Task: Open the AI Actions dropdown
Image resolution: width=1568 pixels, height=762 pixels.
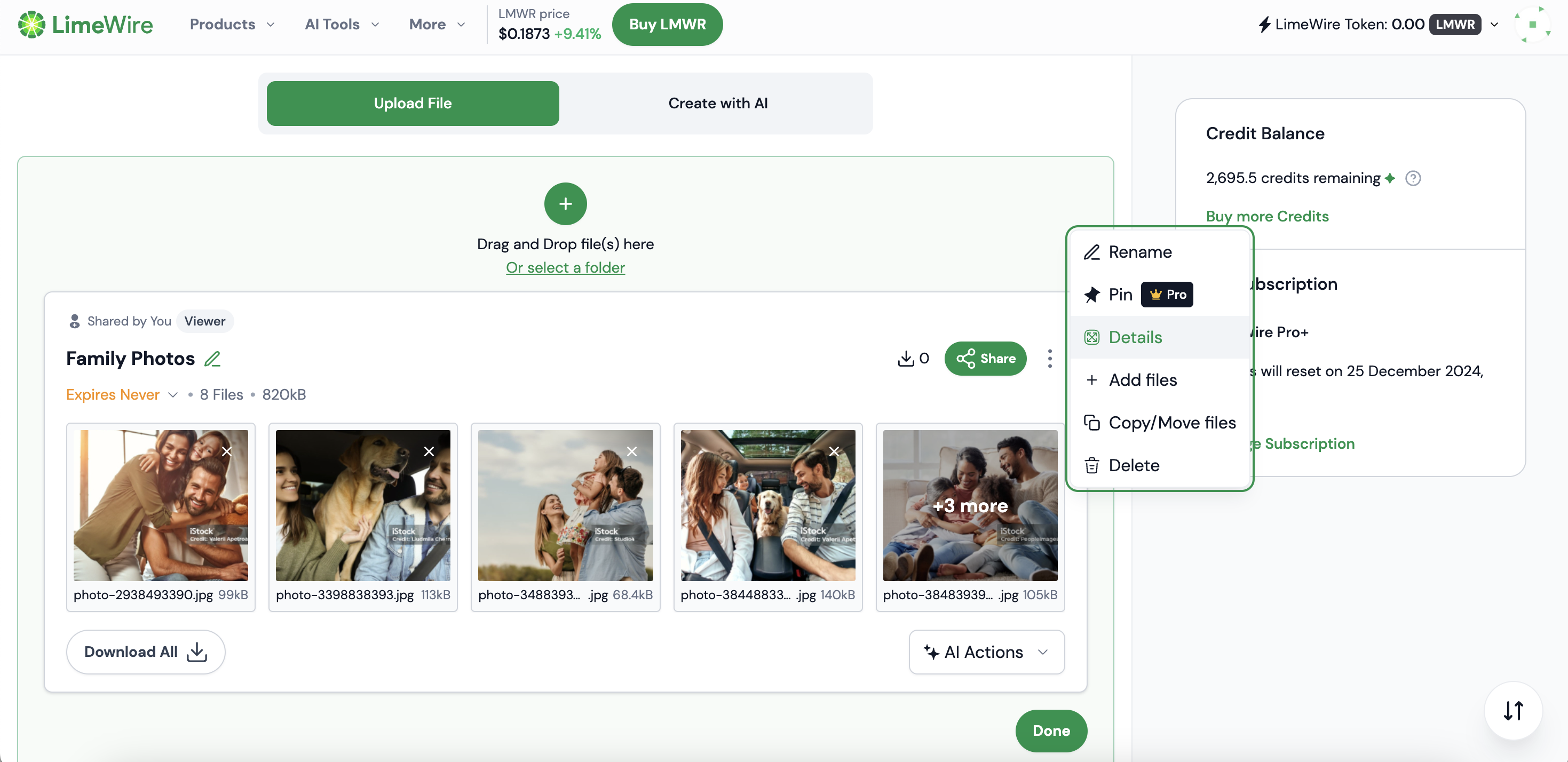Action: [986, 652]
